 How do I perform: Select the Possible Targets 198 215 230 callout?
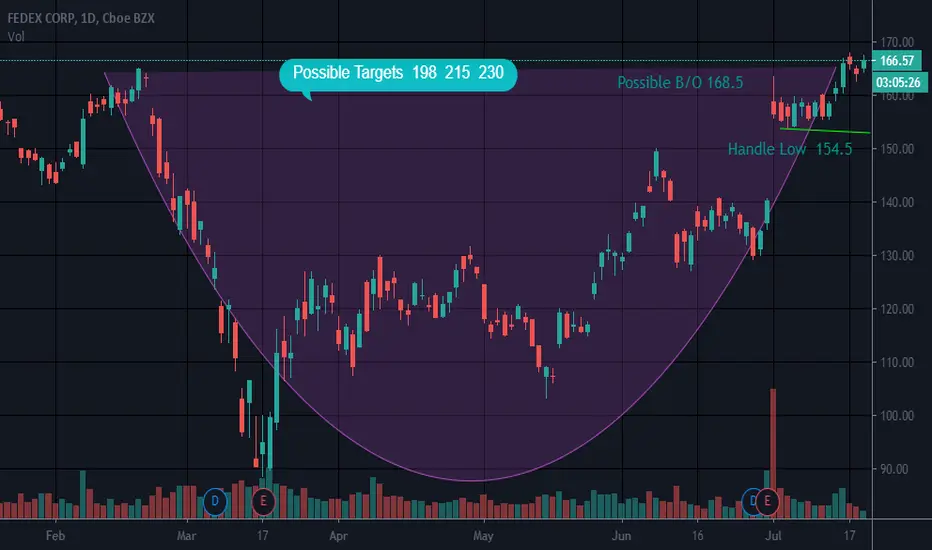coord(398,76)
